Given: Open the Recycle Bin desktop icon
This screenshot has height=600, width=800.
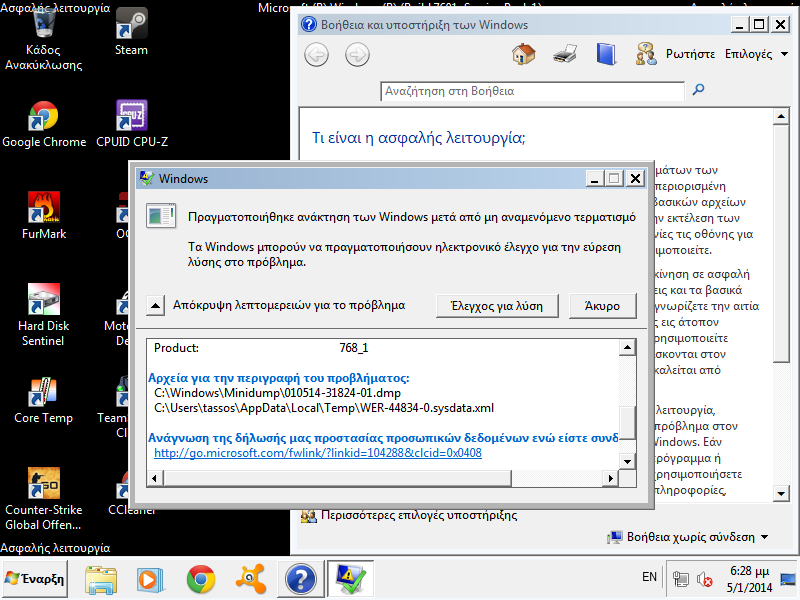Looking at the screenshot, I should [43, 40].
